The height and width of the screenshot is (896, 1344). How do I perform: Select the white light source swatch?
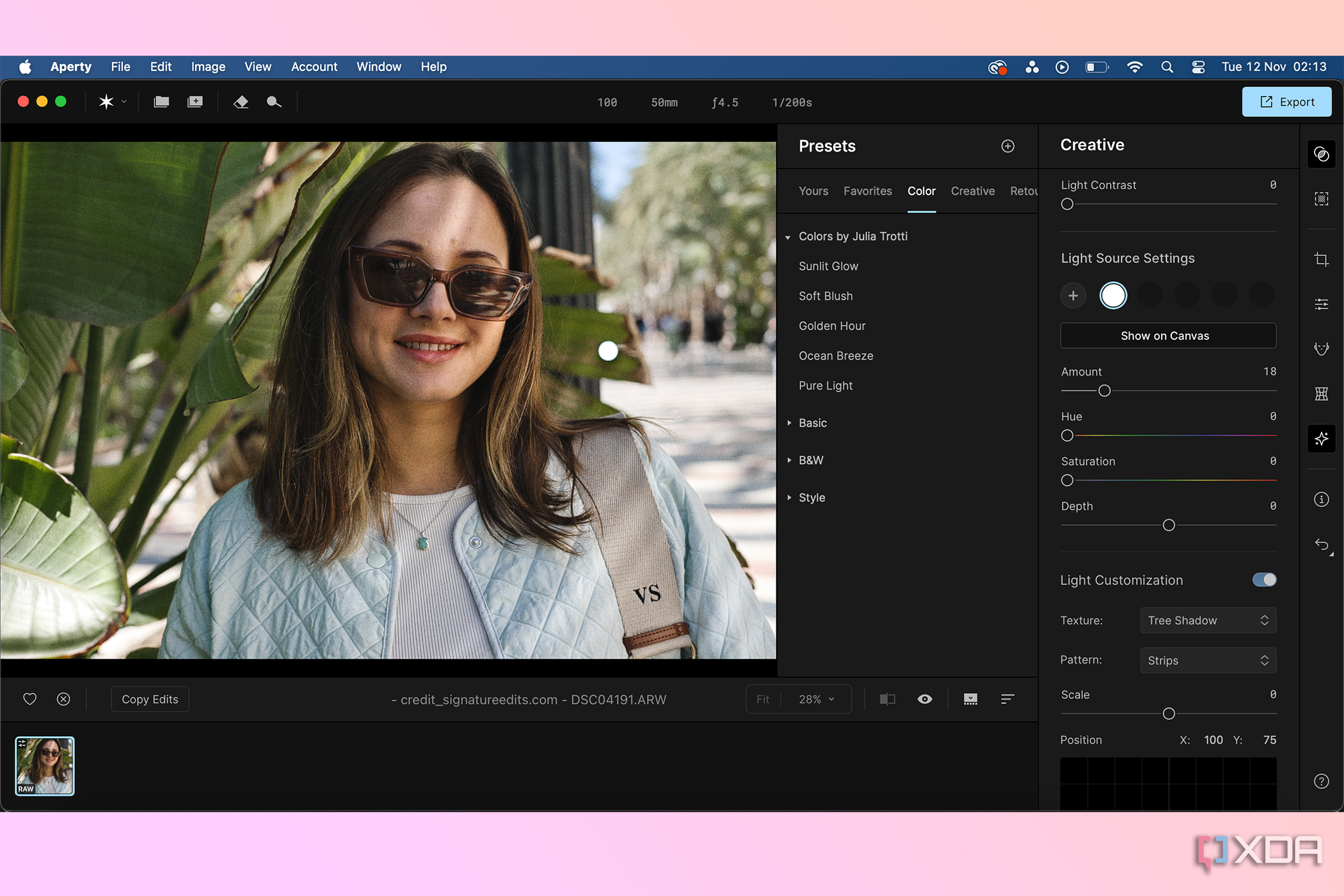(x=1113, y=295)
